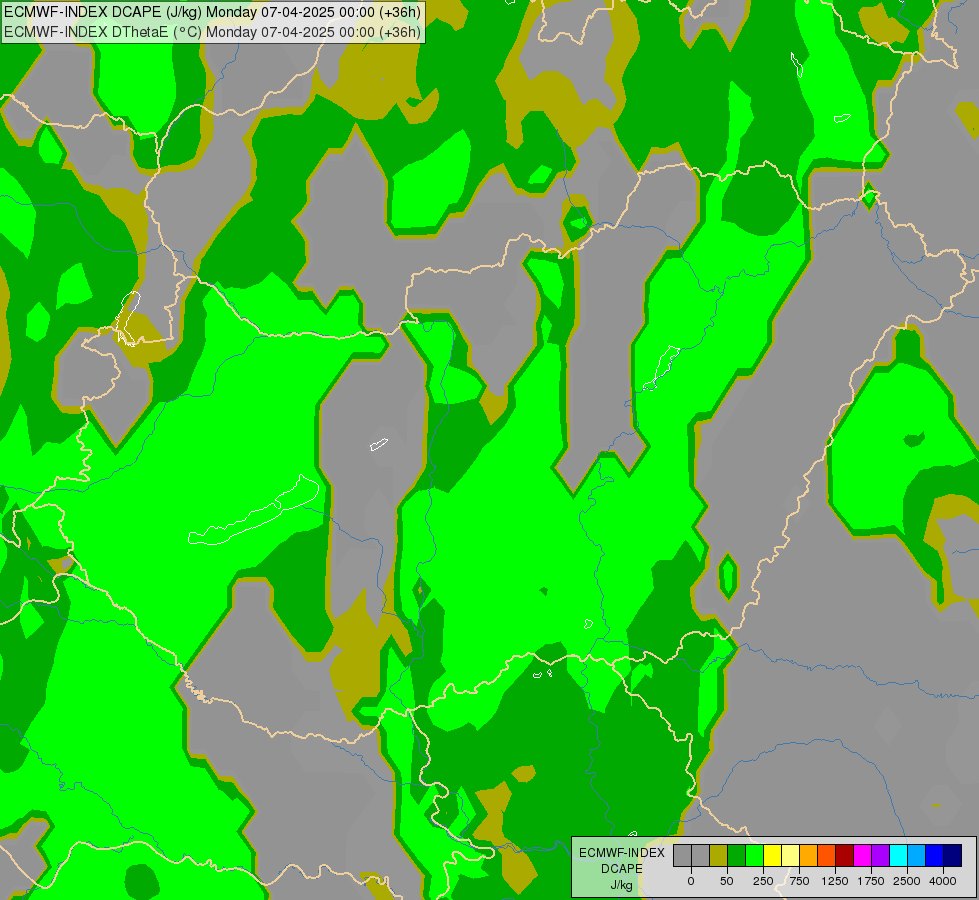Viewport: 979px width, 900px height.
Task: Click the legend value 2500
Action: pos(907,881)
